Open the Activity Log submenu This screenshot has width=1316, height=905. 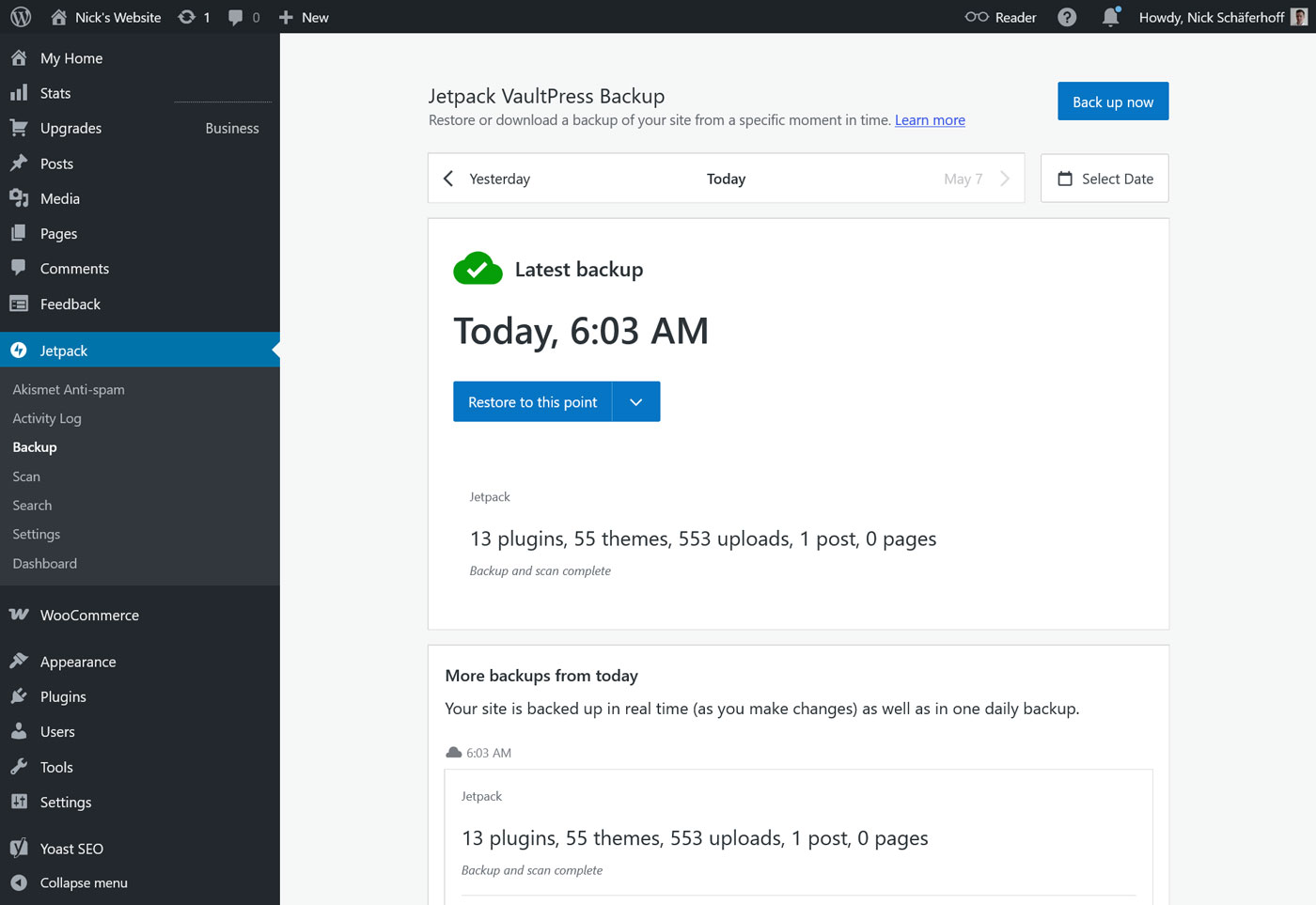pyautogui.click(x=47, y=418)
